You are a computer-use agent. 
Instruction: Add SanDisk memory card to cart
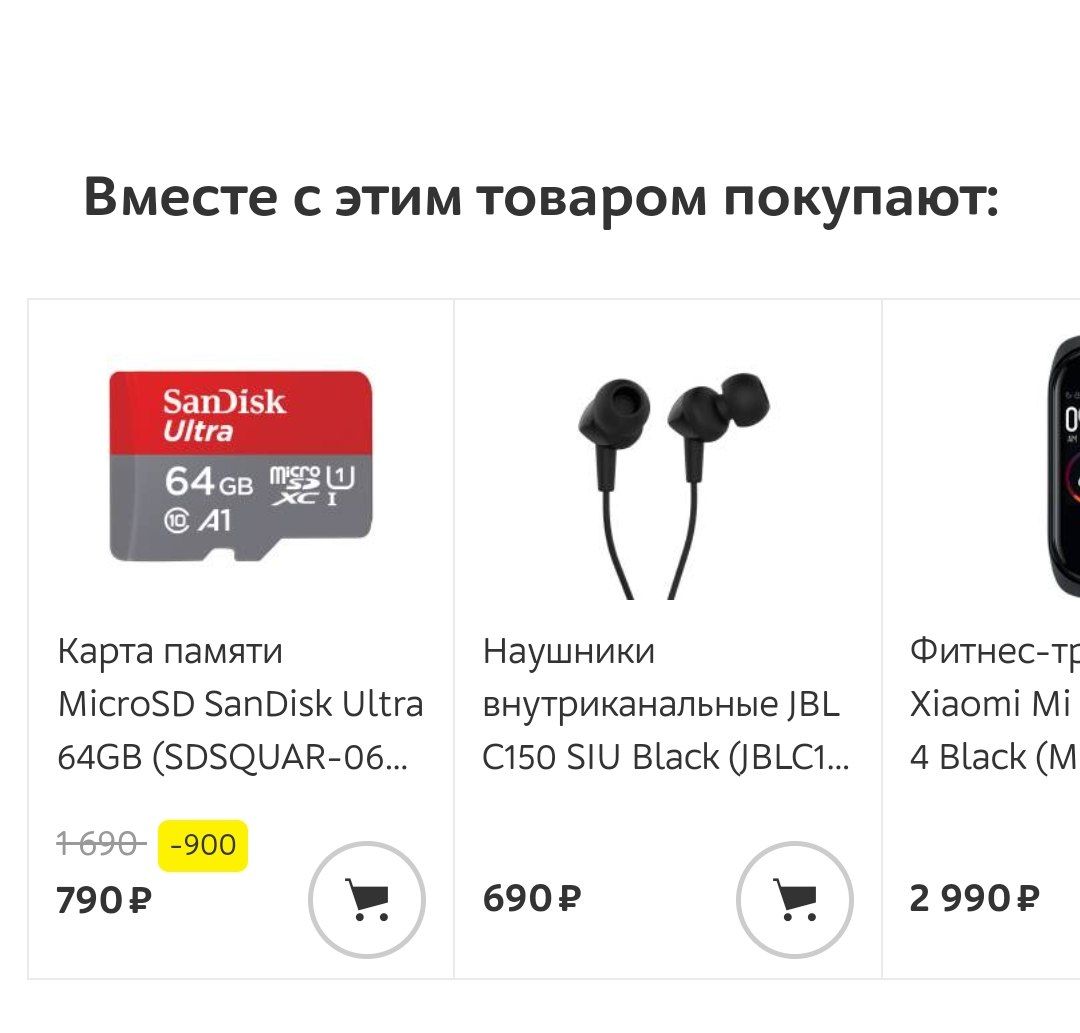(x=366, y=899)
